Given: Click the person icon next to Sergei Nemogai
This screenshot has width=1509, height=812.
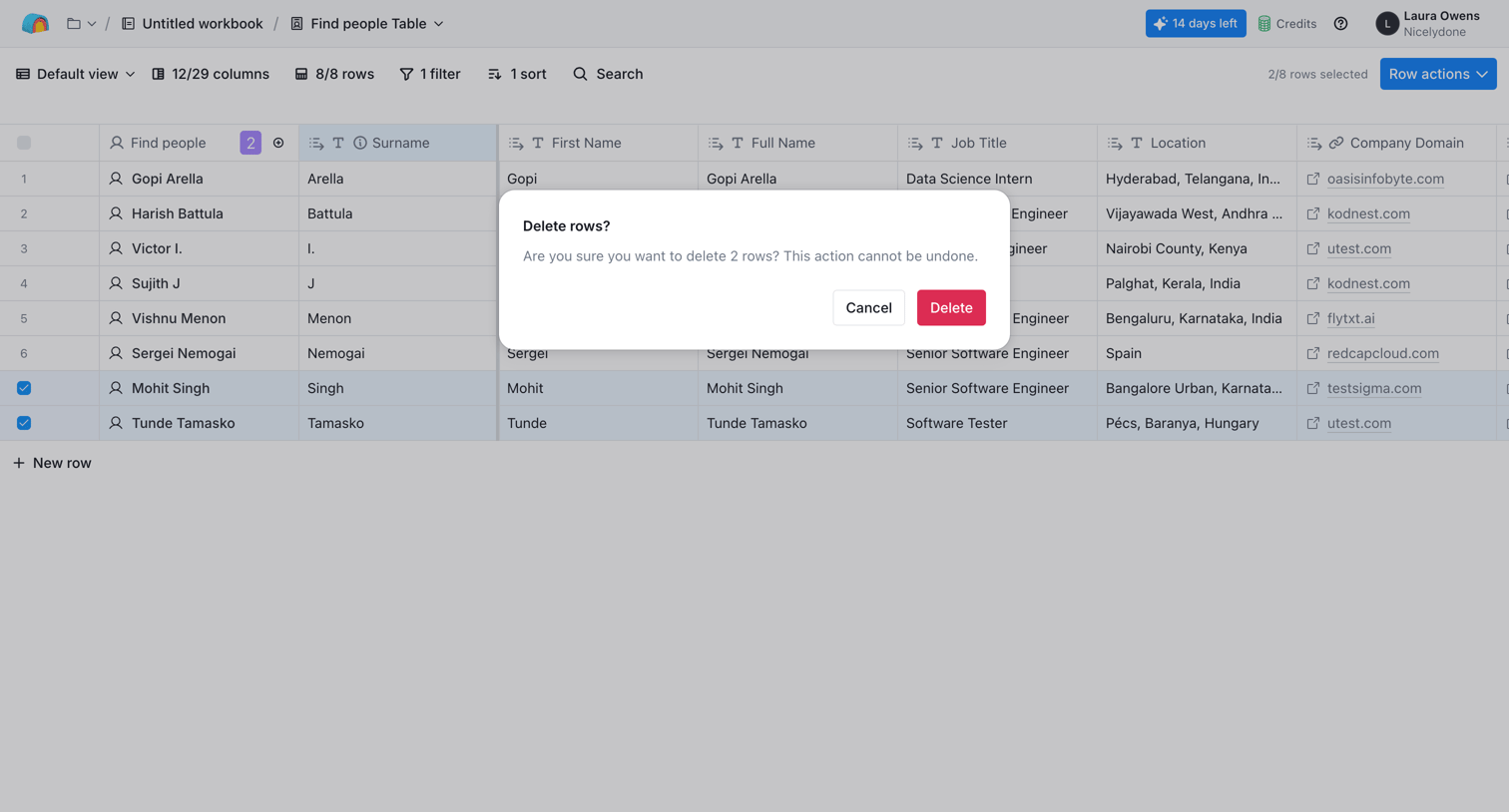Looking at the screenshot, I should (x=116, y=353).
